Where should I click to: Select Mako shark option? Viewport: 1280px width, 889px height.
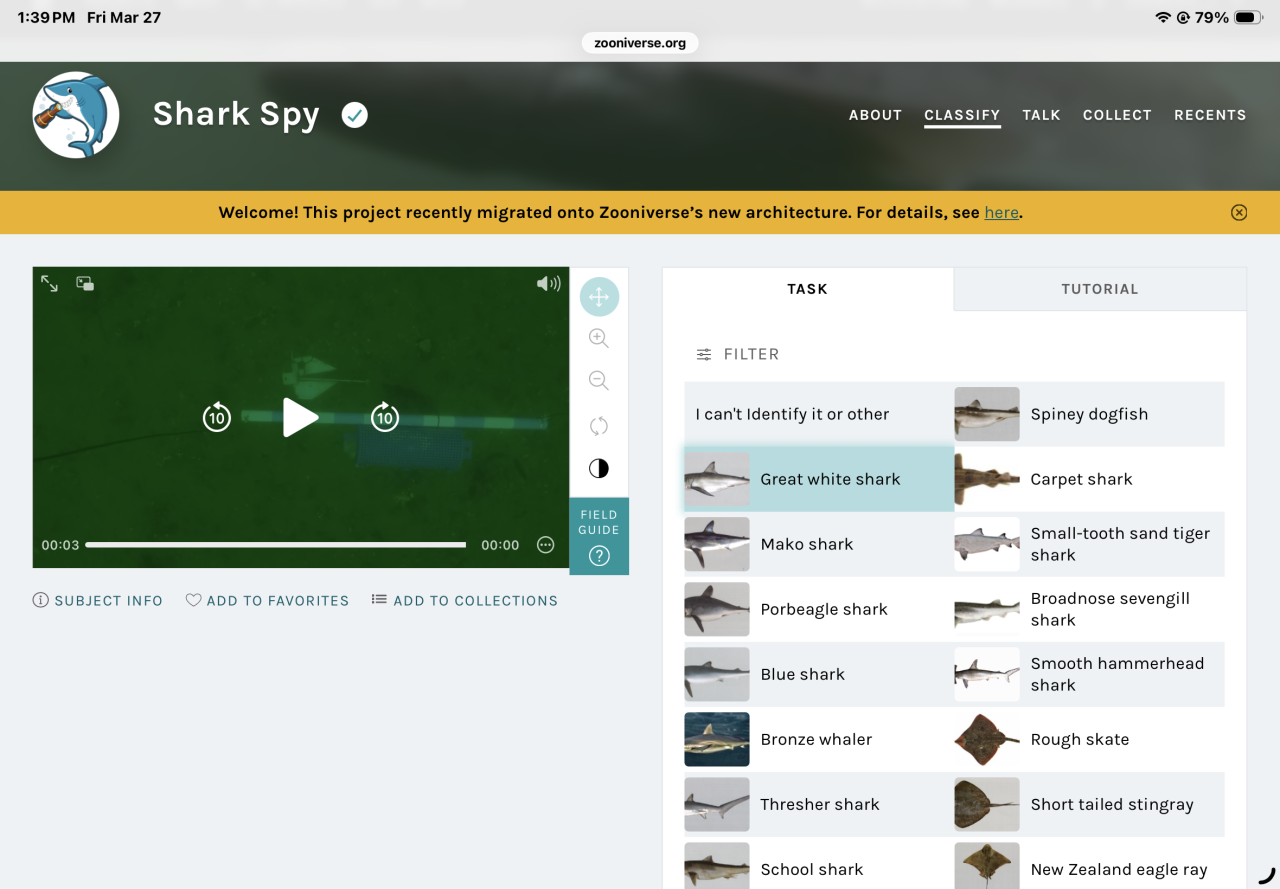819,544
